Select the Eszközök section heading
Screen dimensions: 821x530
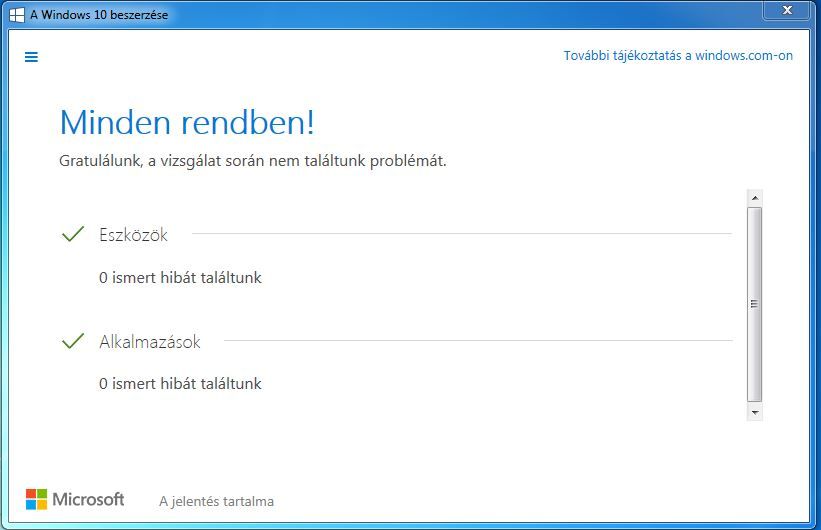[134, 235]
